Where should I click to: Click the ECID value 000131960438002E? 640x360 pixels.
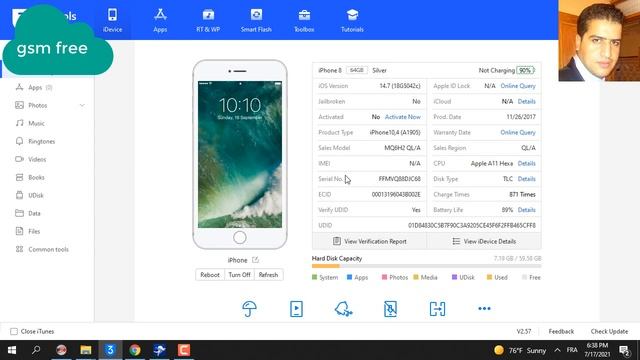(x=396, y=194)
